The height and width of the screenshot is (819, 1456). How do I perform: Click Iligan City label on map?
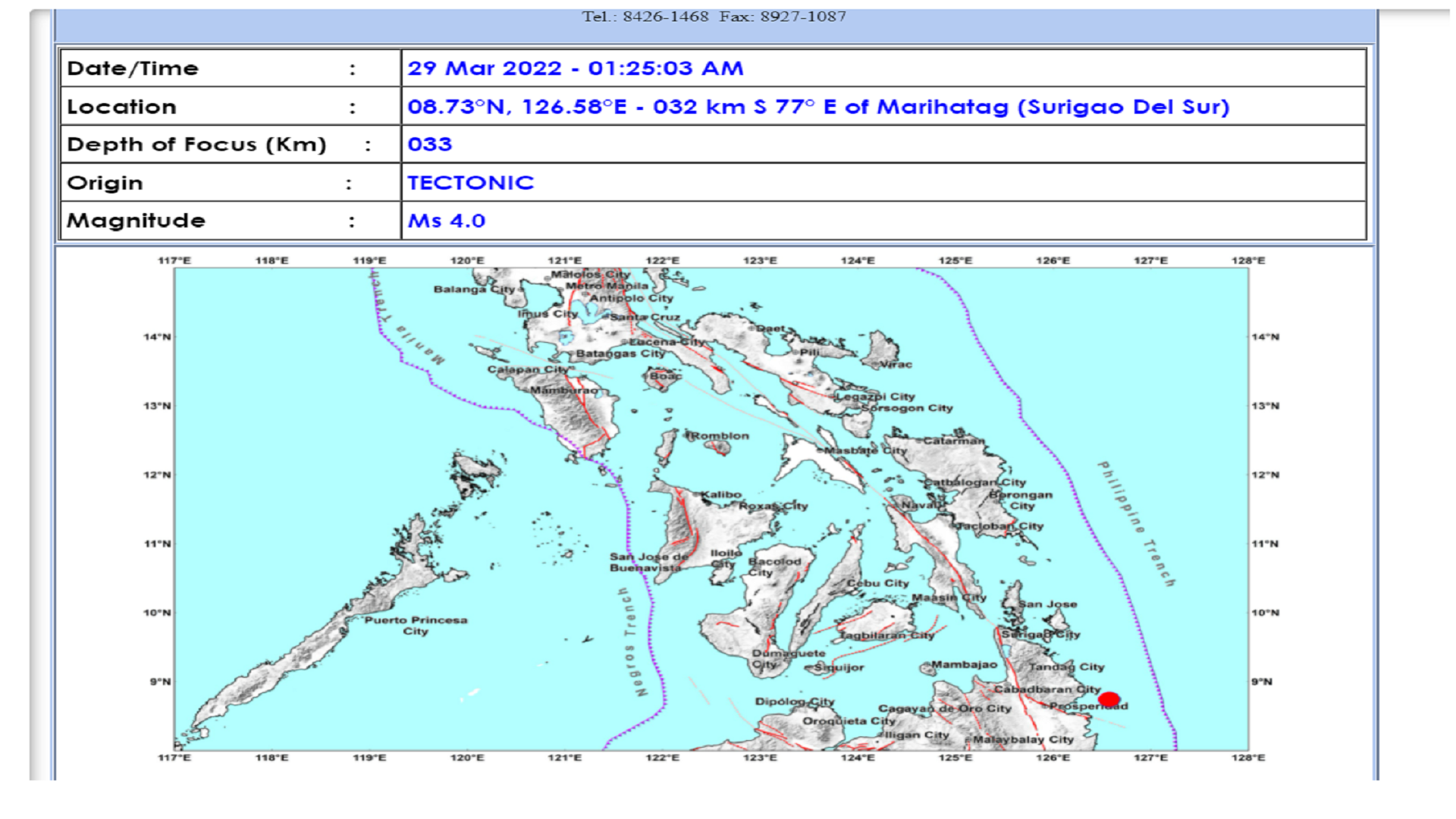tap(918, 735)
